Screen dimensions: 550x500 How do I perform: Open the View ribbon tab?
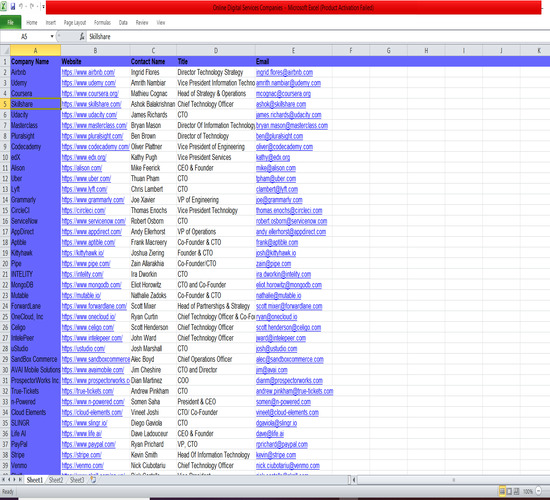161,22
